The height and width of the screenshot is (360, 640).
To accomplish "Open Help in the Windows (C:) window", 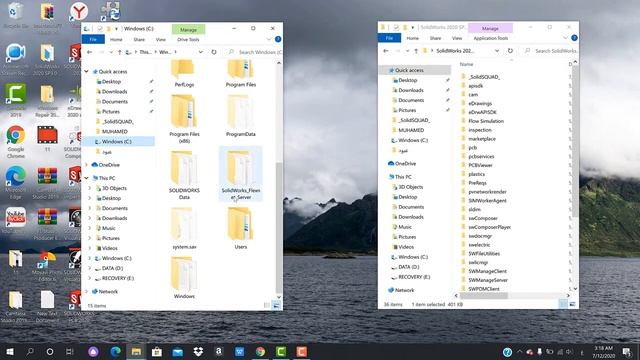I will [278, 39].
